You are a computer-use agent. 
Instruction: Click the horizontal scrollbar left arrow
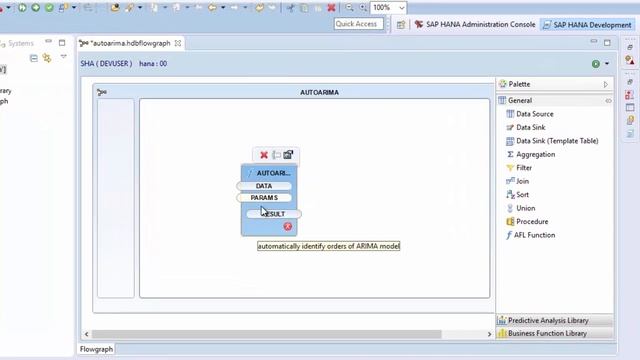(87, 334)
